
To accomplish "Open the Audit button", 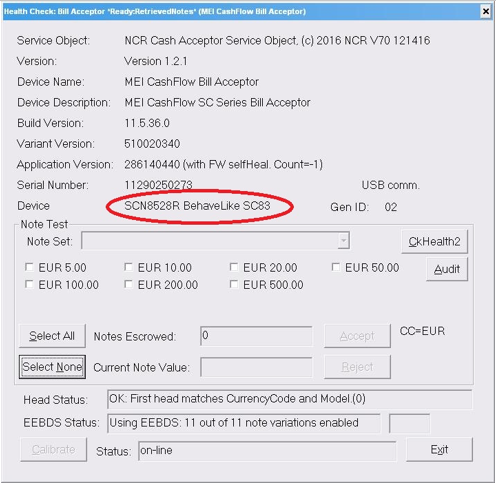I will click(447, 269).
